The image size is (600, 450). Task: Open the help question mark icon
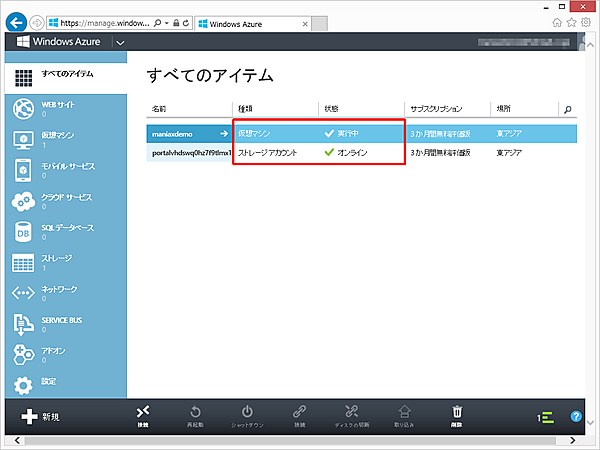point(576,416)
